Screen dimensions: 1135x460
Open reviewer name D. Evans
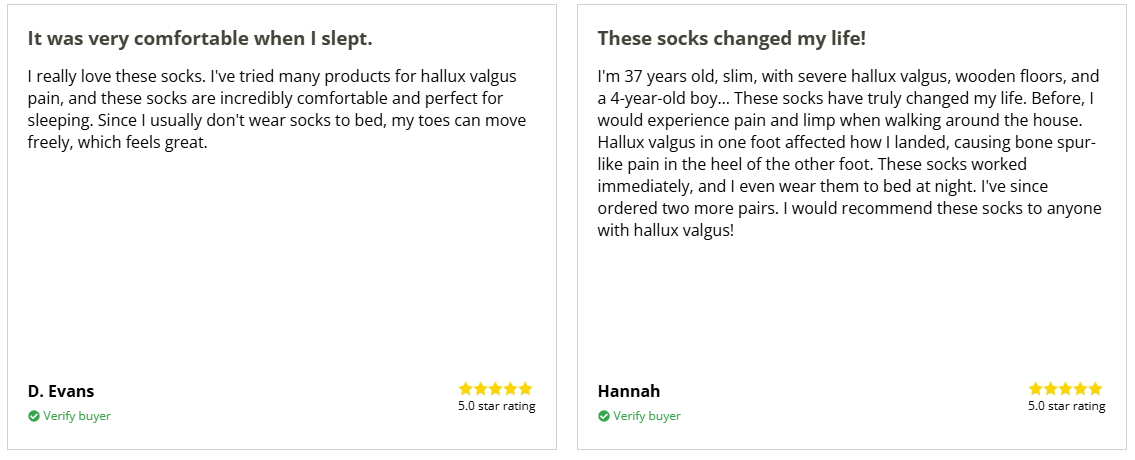tap(61, 391)
